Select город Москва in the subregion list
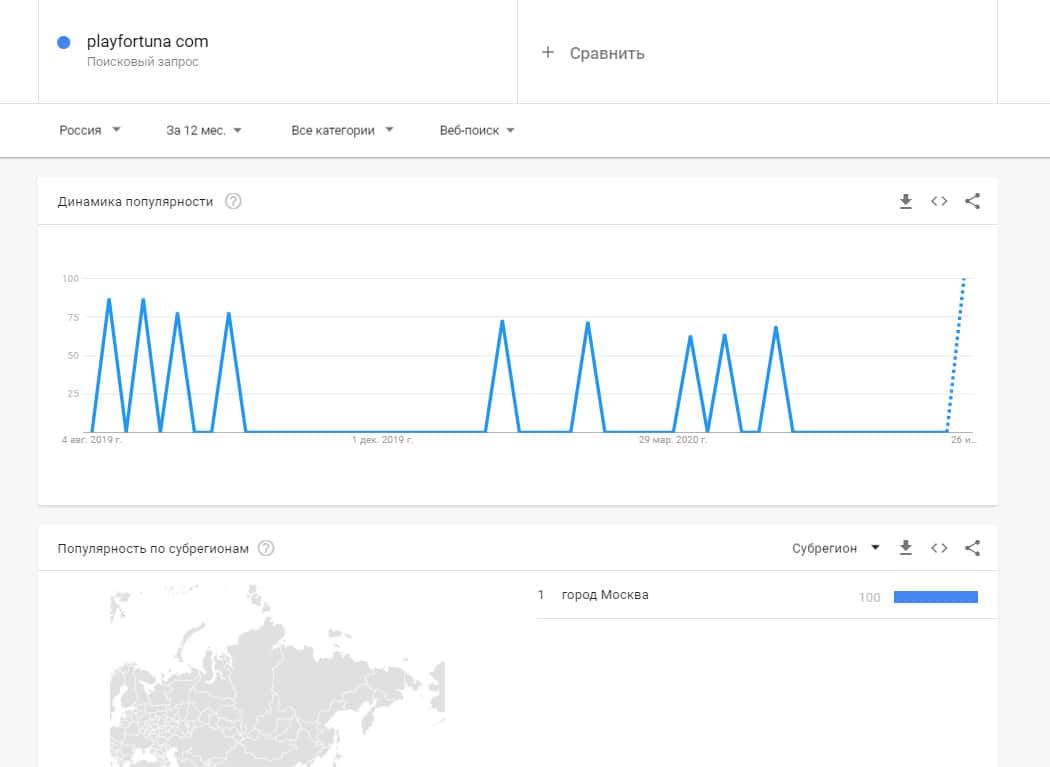Screen dimensions: 1050x767 pos(605,595)
